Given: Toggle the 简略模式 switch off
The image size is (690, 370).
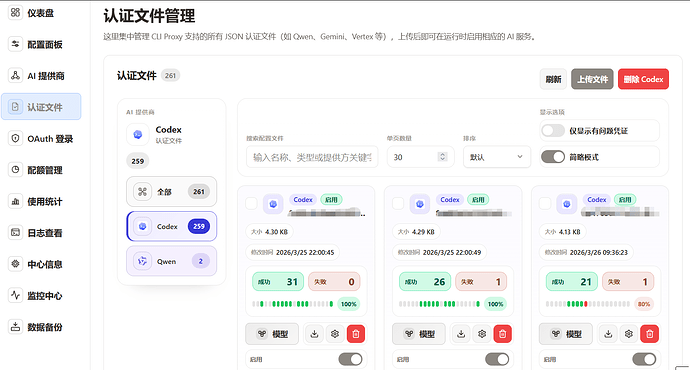Looking at the screenshot, I should click(x=553, y=157).
